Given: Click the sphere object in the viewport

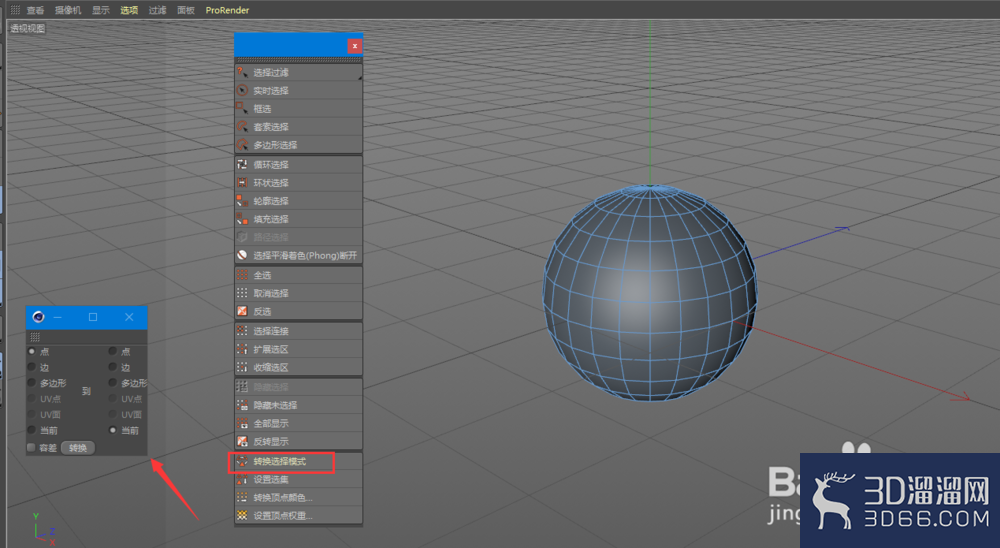Looking at the screenshot, I should (650, 293).
